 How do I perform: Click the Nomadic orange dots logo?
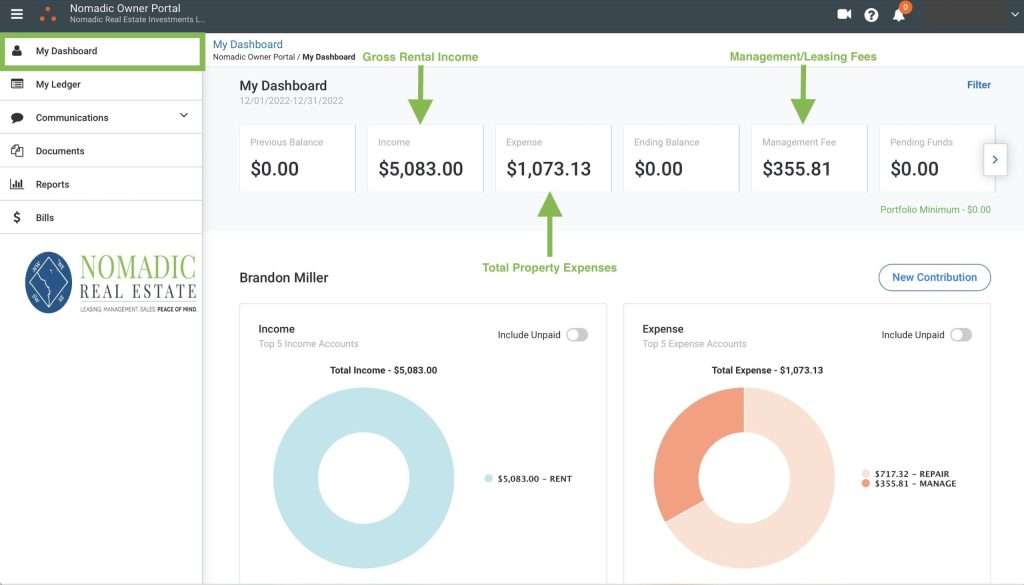pyautogui.click(x=47, y=14)
